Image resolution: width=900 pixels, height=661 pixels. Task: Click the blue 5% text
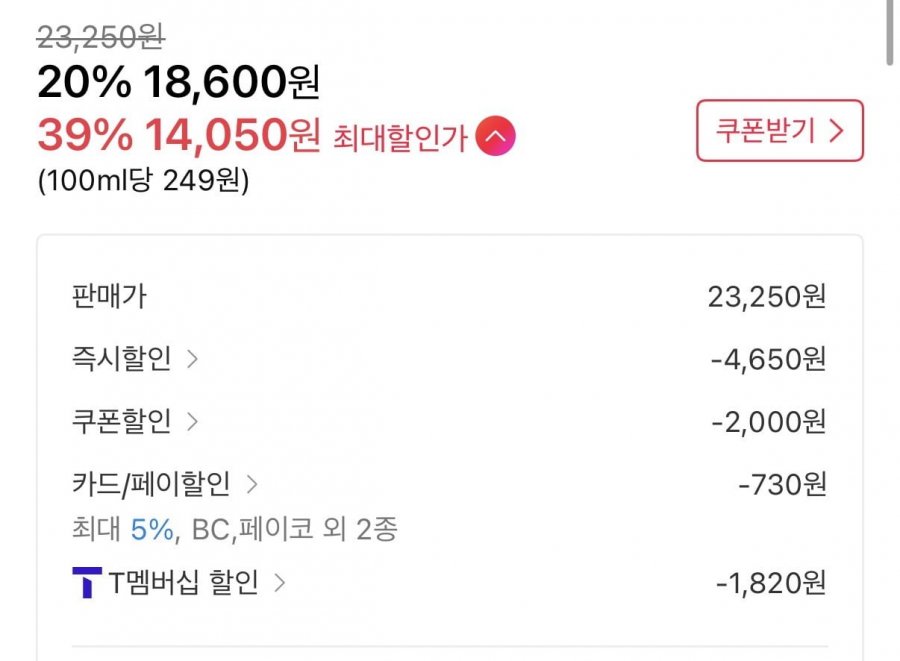coord(151,529)
